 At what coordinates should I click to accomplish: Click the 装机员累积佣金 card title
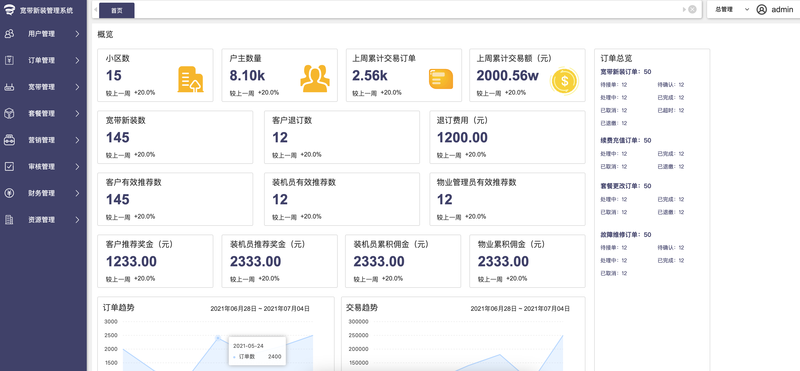coord(391,244)
